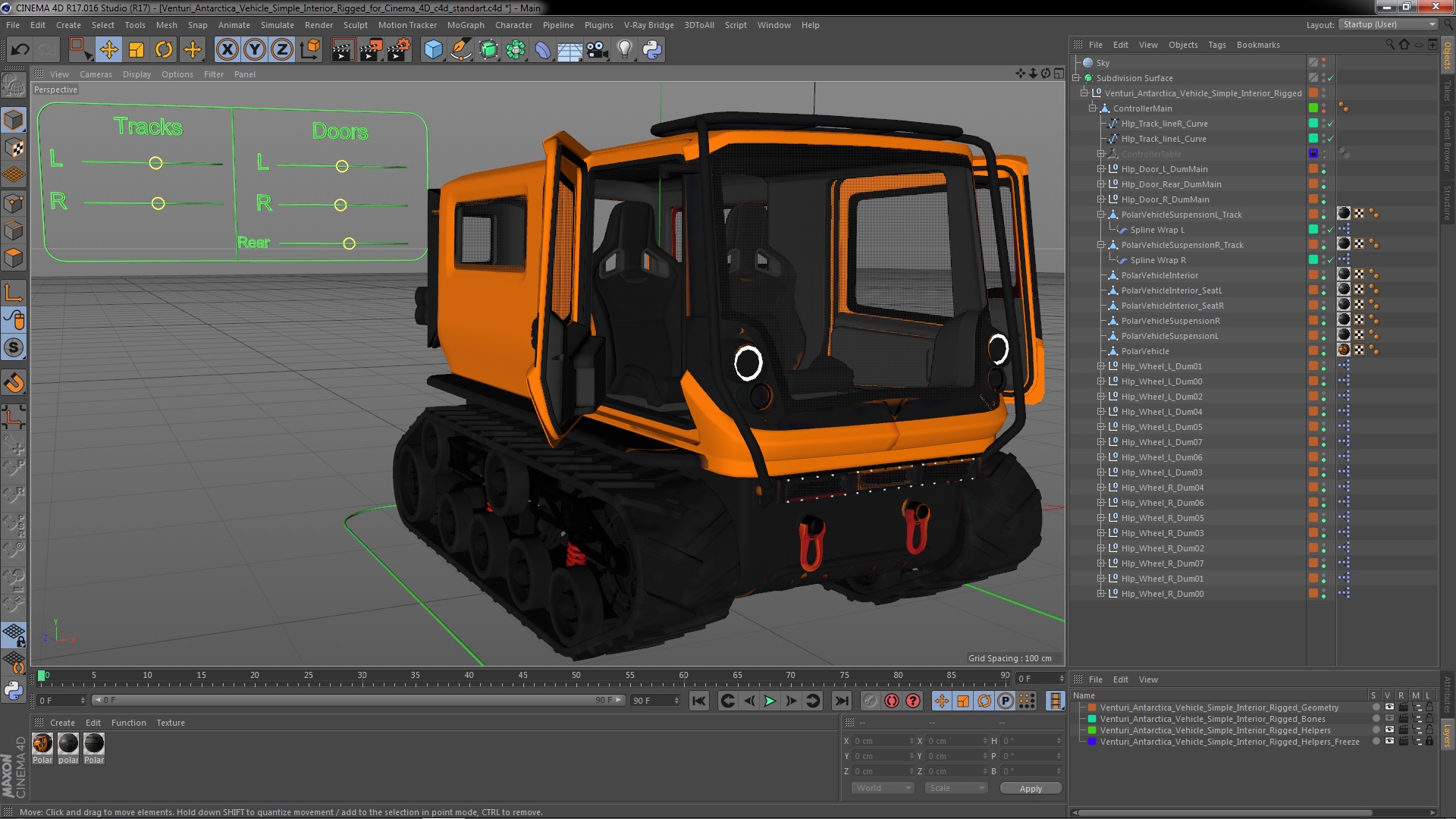This screenshot has width=1456, height=819.
Task: Add a camera object
Action: coord(598,50)
